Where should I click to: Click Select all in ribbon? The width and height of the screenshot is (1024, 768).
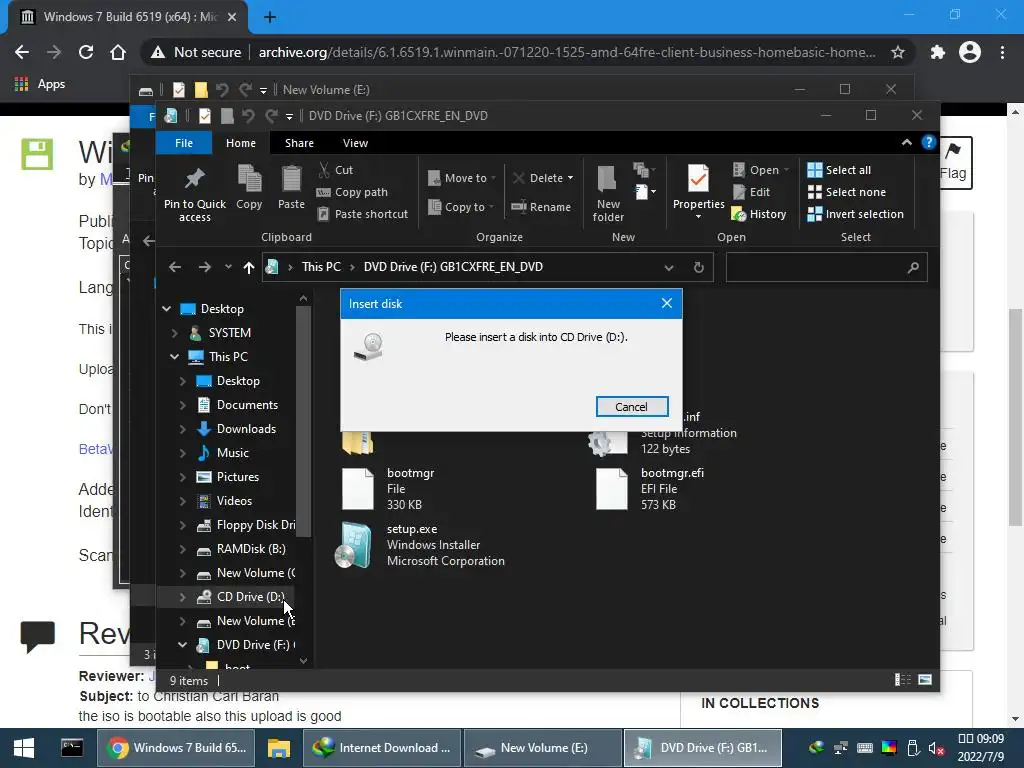pos(839,170)
